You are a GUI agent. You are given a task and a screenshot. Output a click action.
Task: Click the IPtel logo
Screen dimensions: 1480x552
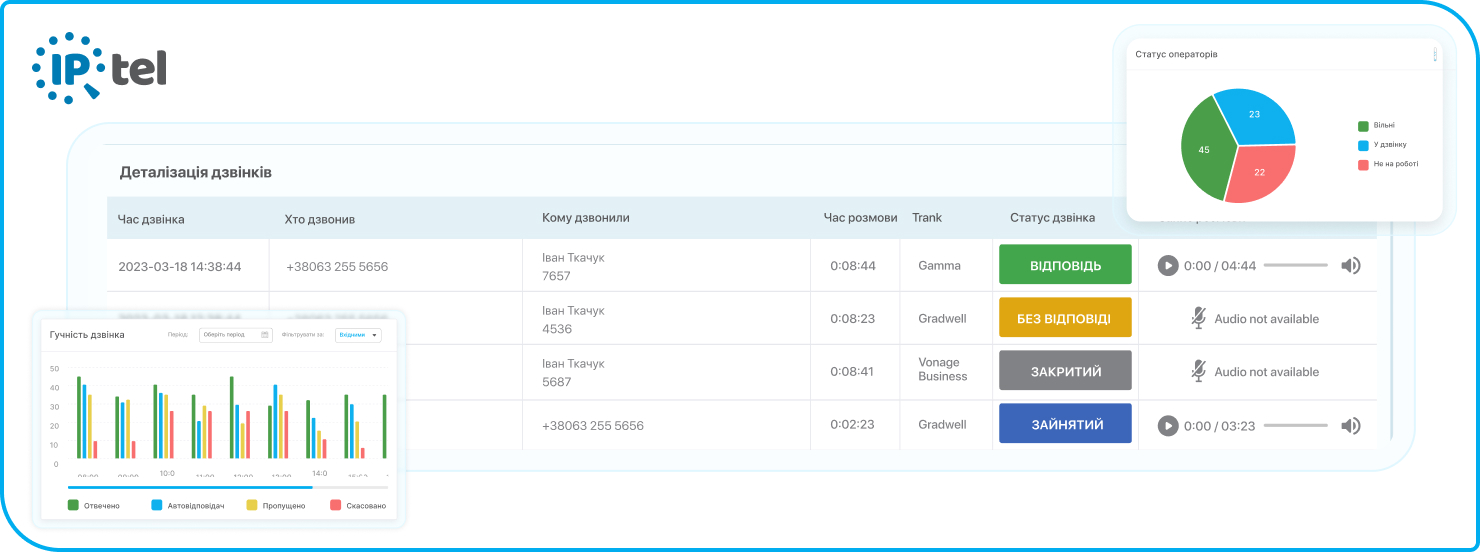point(99,67)
